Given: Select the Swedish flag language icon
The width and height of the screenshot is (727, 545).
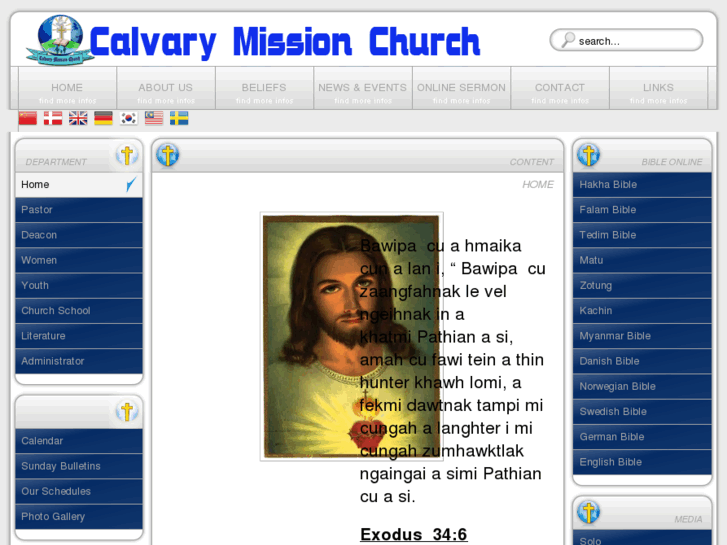Looking at the screenshot, I should (x=179, y=118).
